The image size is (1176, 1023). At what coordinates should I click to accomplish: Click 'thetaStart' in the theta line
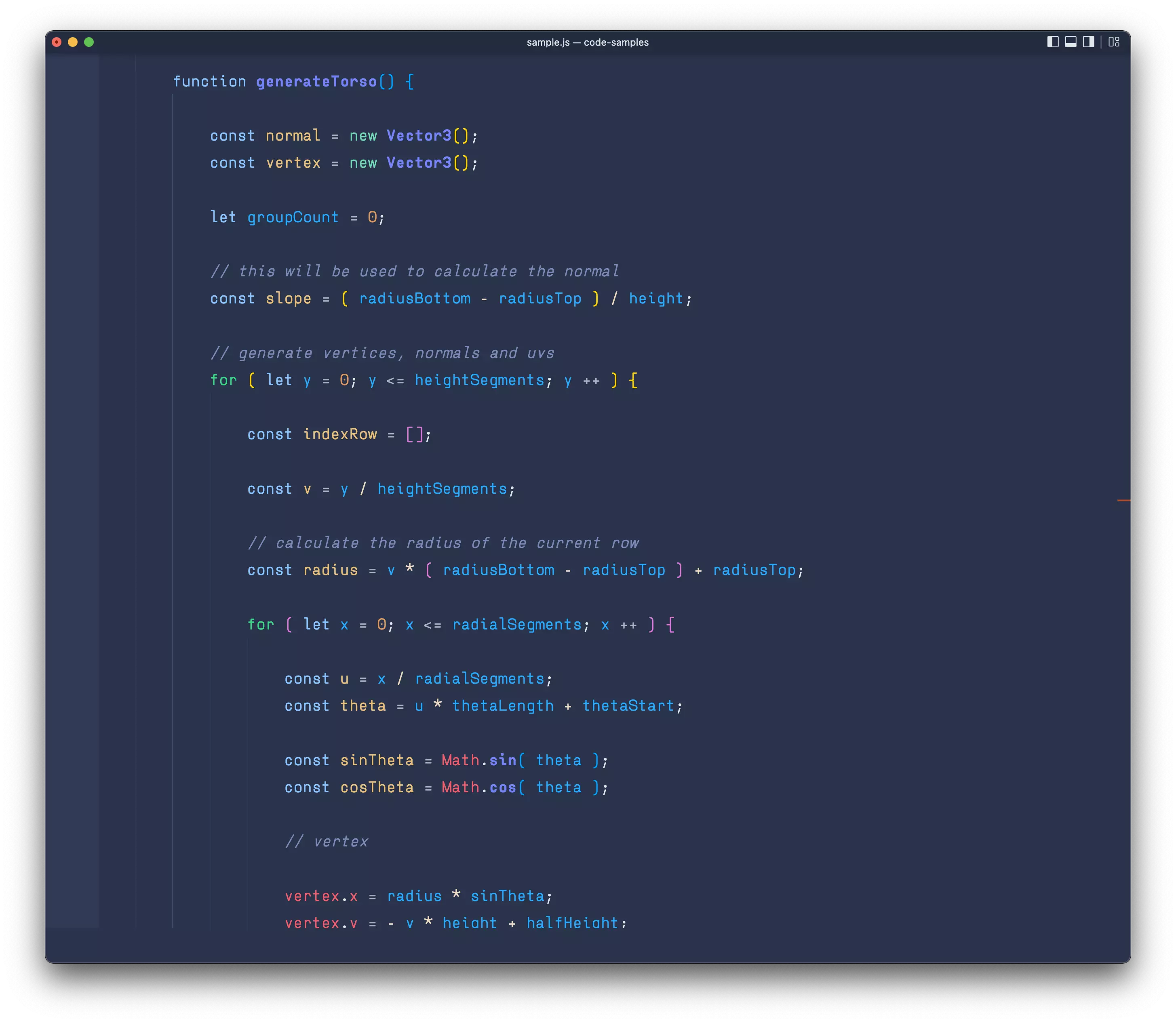pyautogui.click(x=628, y=706)
